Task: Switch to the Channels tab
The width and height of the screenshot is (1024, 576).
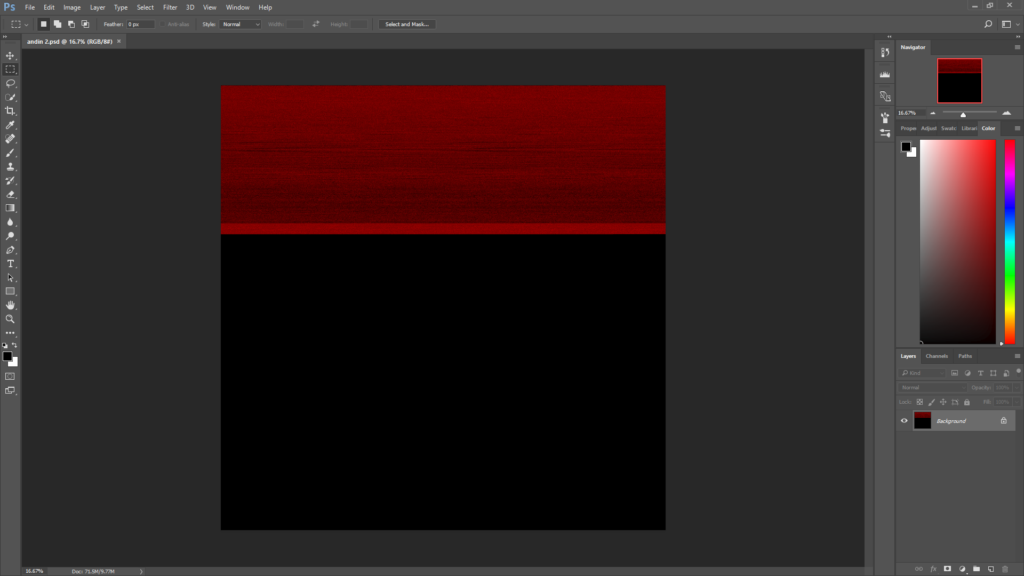Action: pyautogui.click(x=936, y=356)
